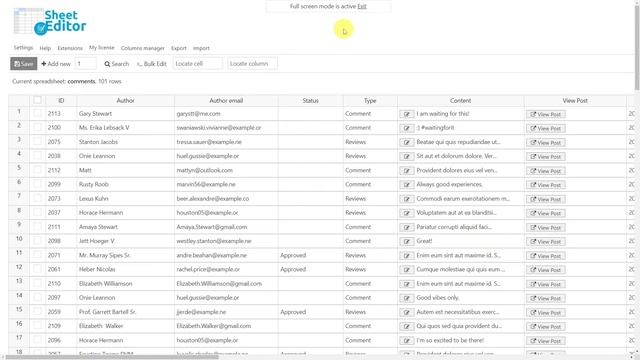Edit content icon in Elizabeth Williamson row

point(407,284)
